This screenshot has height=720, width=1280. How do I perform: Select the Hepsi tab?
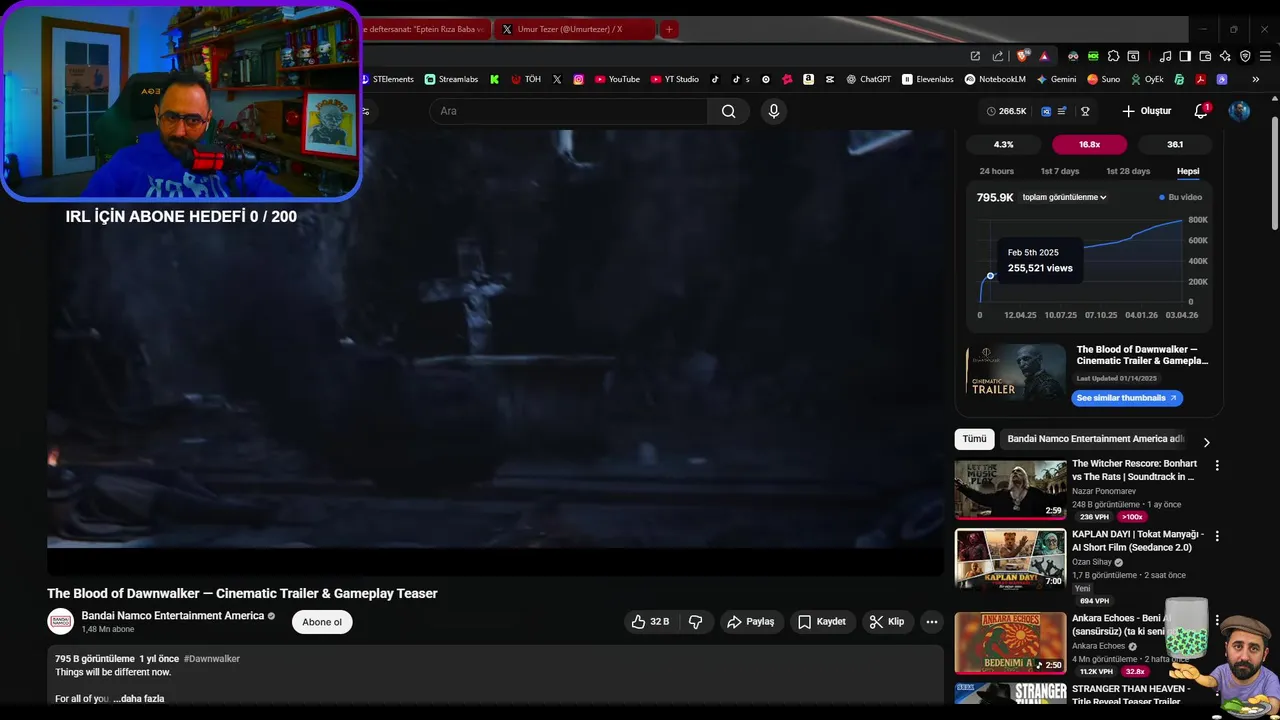pyautogui.click(x=1188, y=171)
